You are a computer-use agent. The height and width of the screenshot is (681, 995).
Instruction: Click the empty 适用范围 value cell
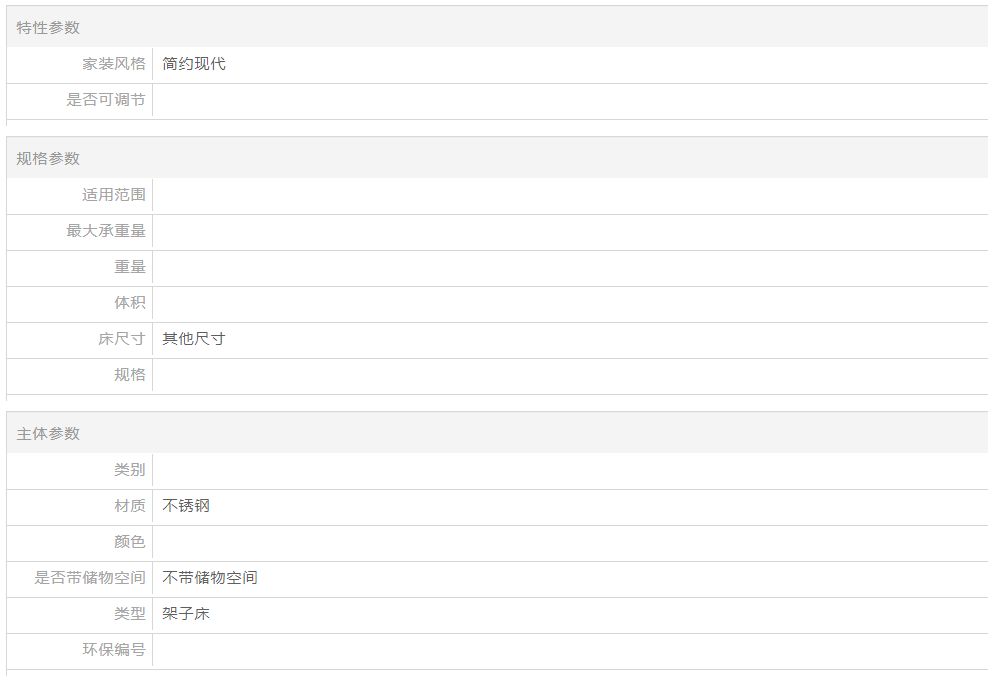point(570,195)
